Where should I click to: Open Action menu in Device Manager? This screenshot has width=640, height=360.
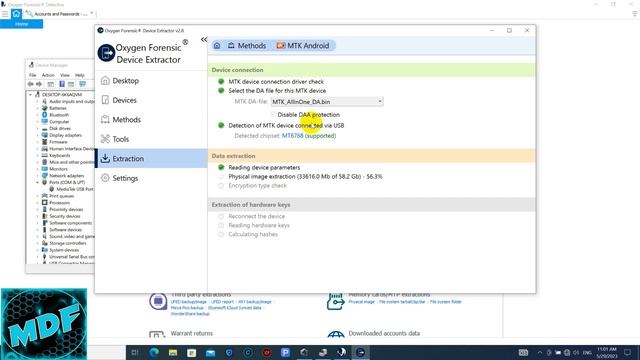[48, 75]
